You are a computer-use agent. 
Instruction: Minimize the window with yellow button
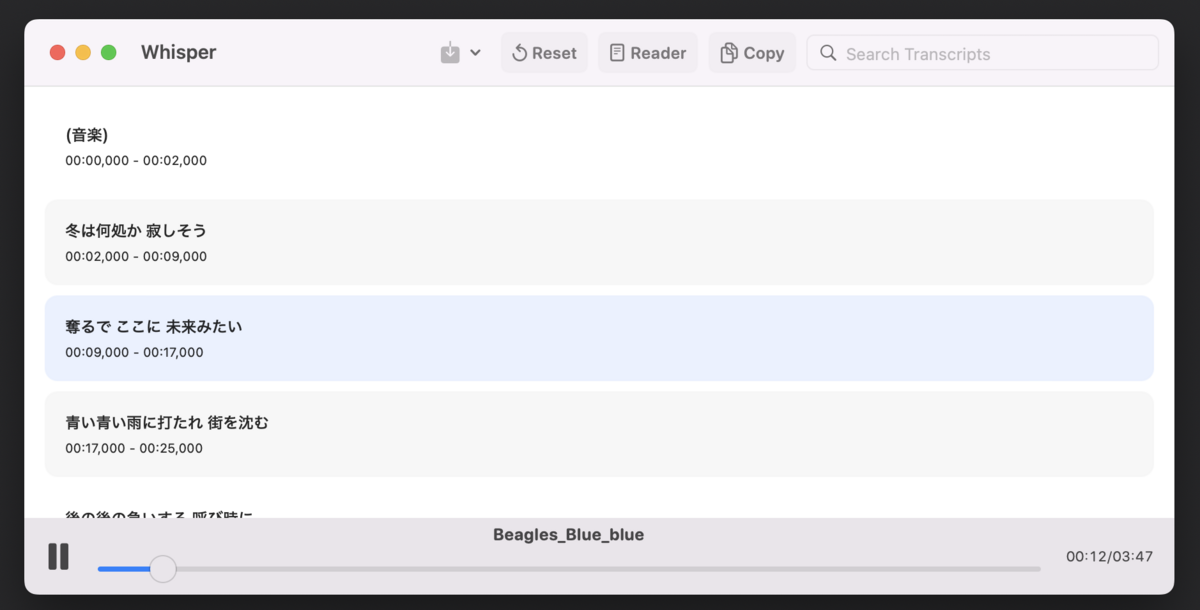pos(83,53)
